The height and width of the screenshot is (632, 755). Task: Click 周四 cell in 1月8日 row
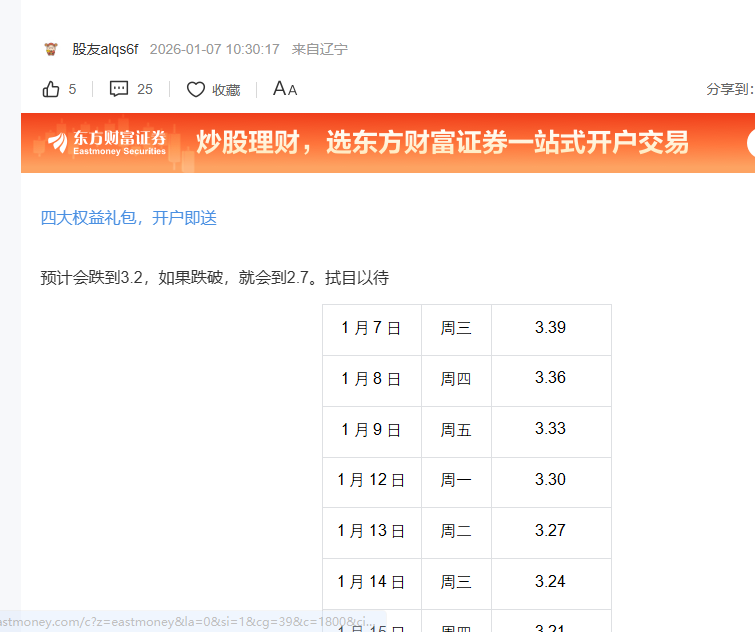tap(456, 381)
